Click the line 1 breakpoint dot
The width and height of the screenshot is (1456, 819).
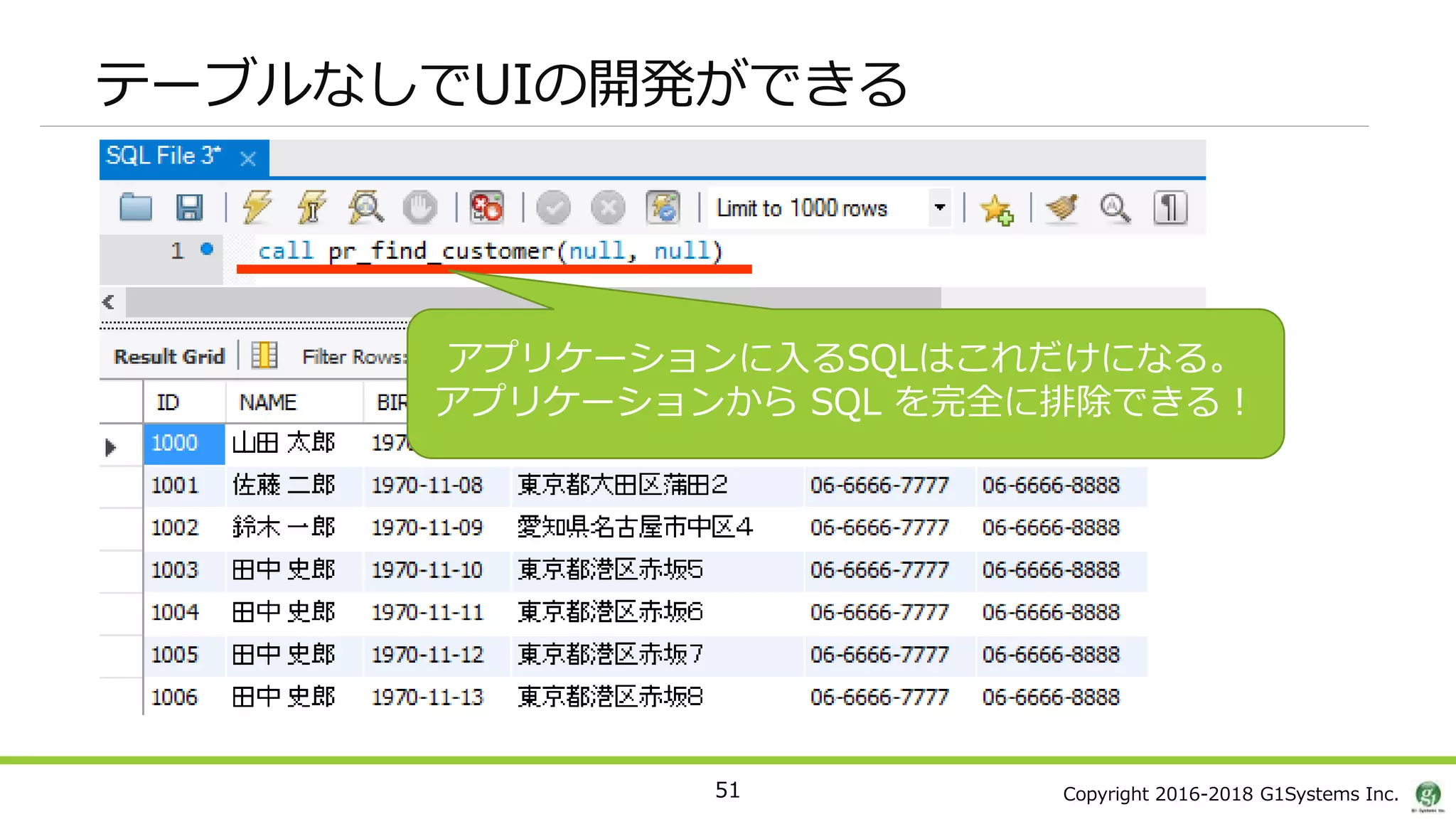pyautogui.click(x=207, y=249)
